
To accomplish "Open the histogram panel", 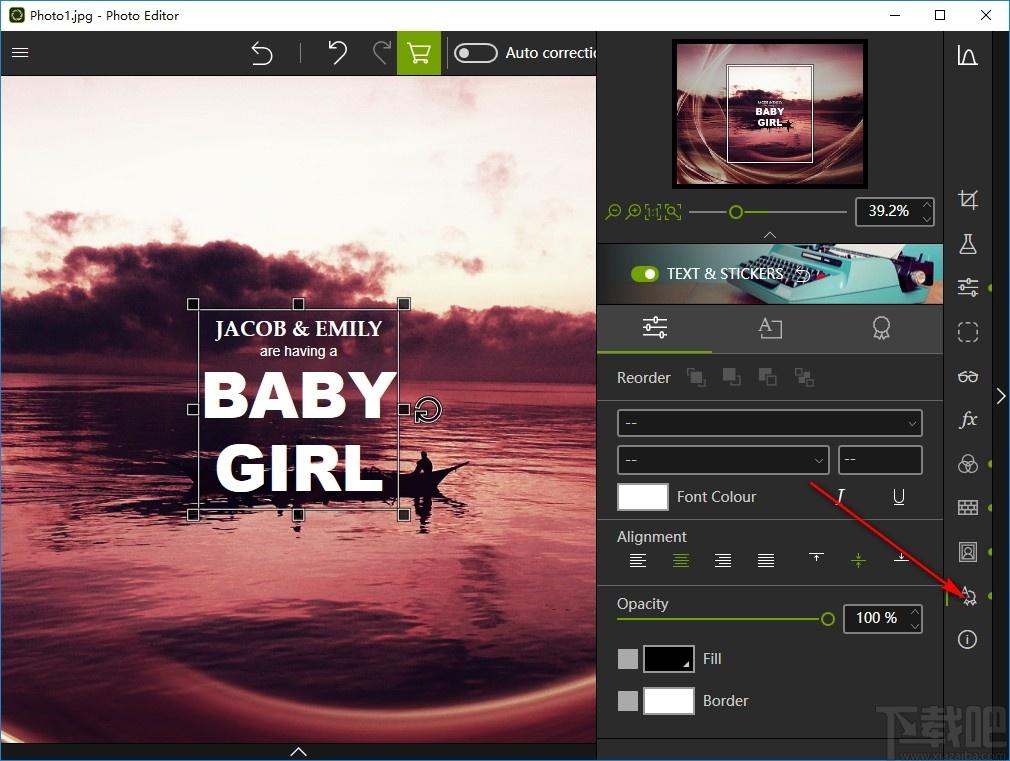I will (x=967, y=55).
